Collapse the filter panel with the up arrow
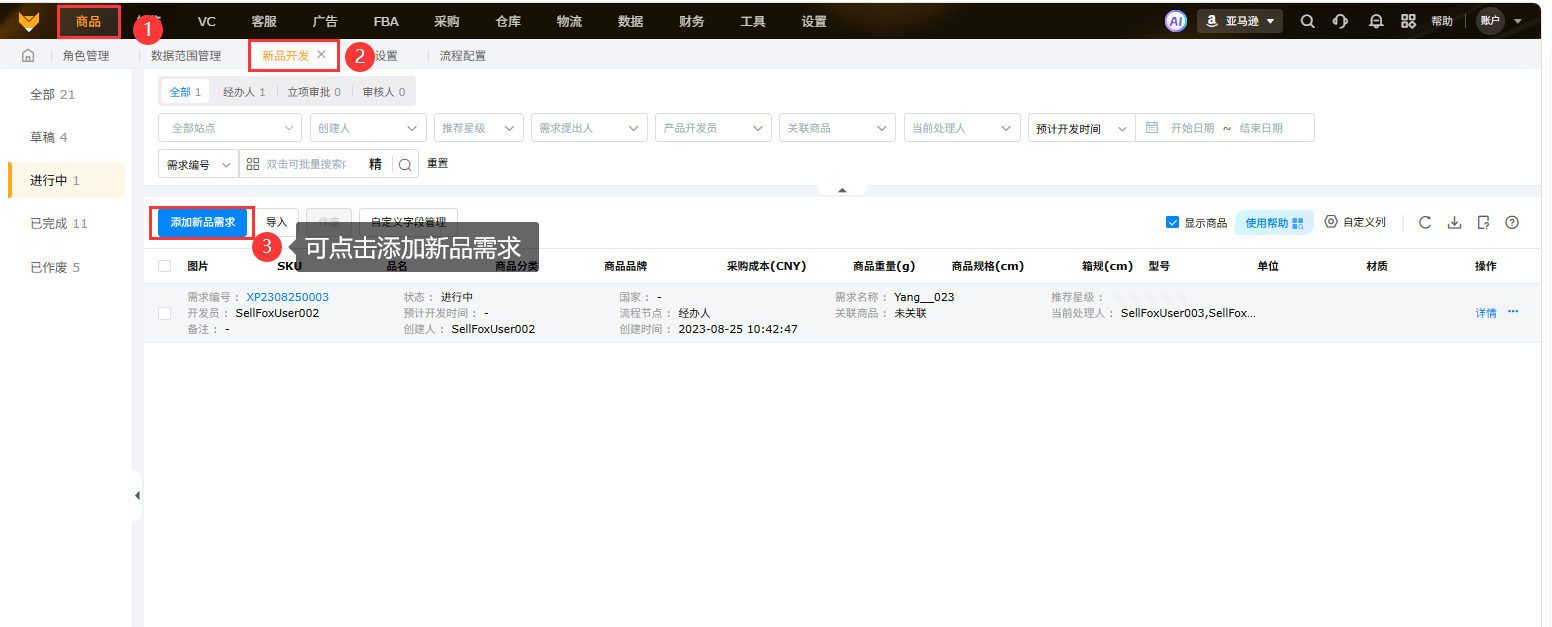Viewport: 1552px width, 627px height. 842,189
